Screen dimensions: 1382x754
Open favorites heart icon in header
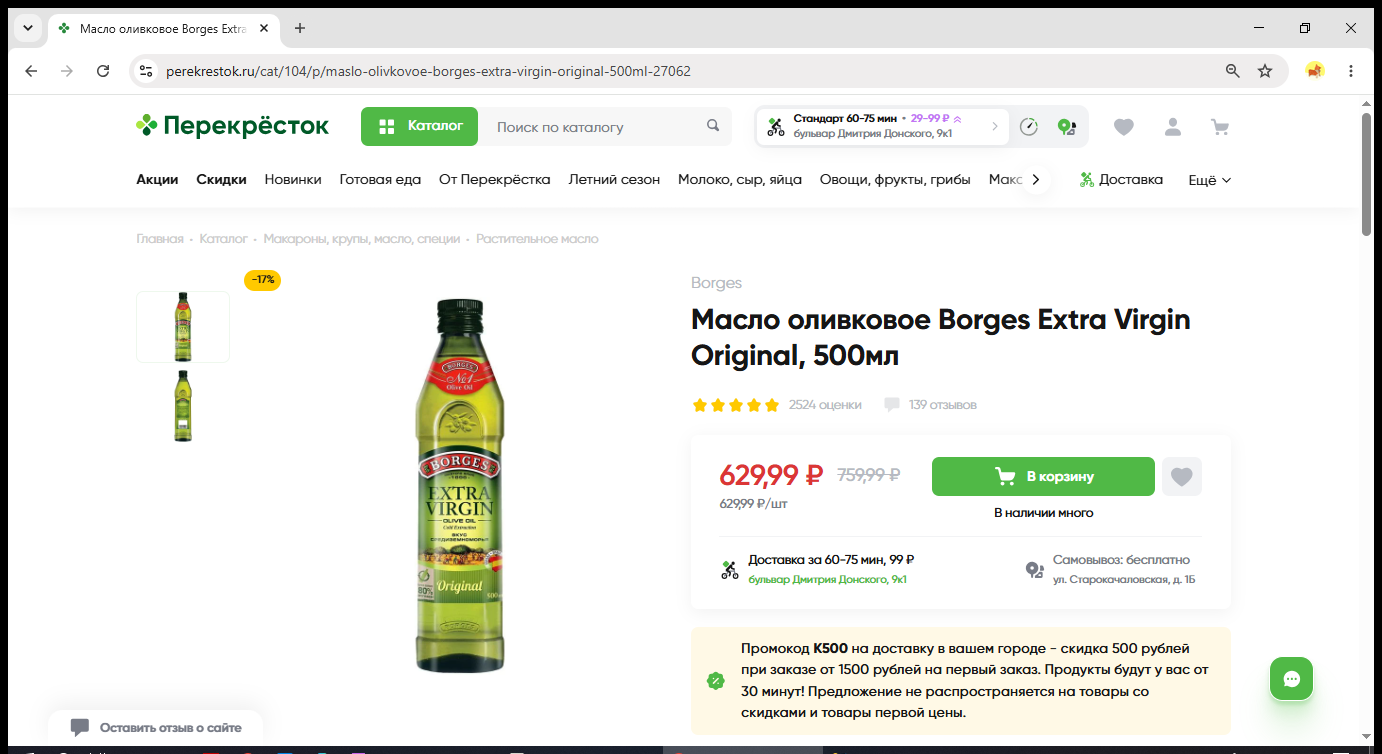point(1124,127)
